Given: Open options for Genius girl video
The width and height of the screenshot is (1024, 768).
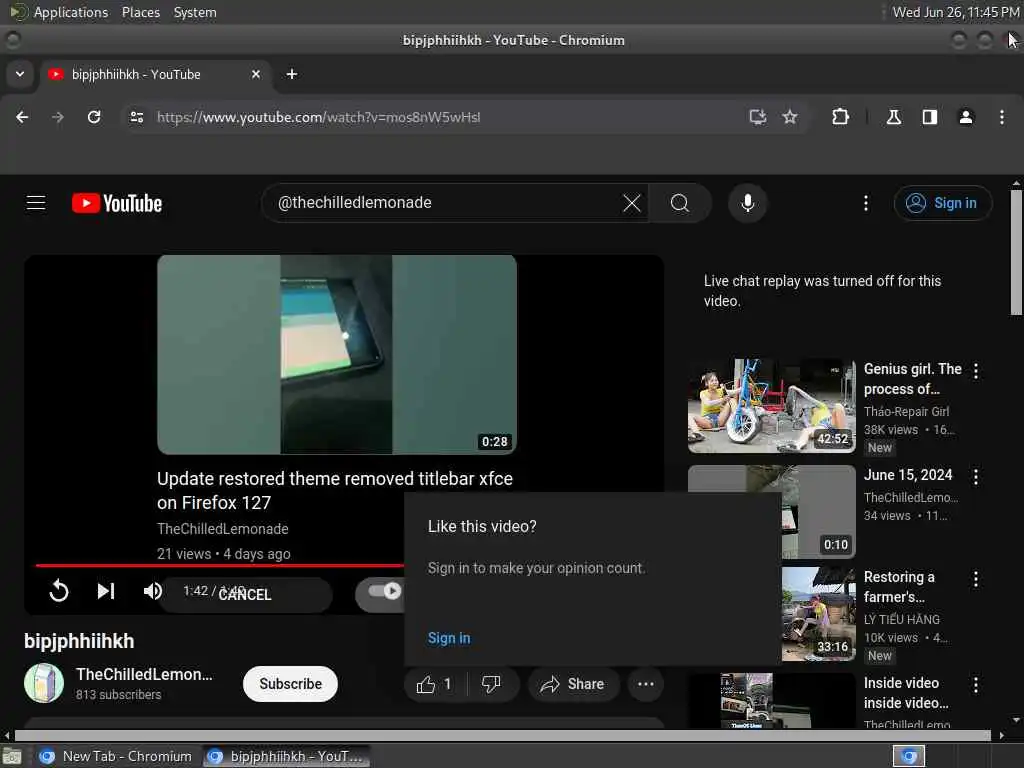Looking at the screenshot, I should [x=976, y=371].
